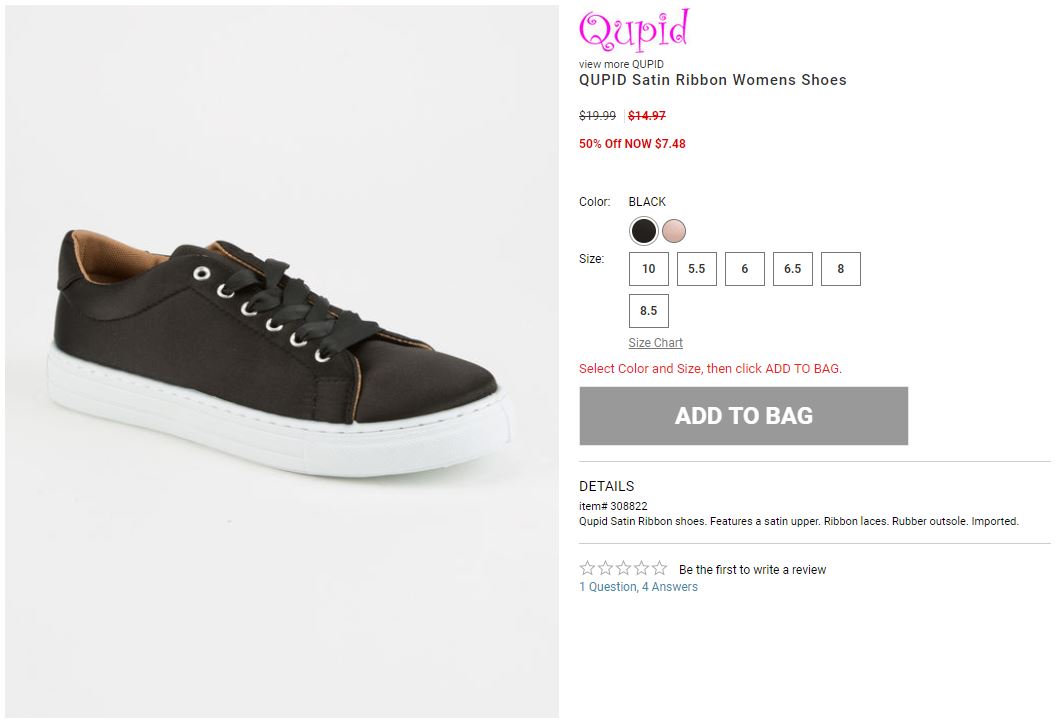The width and height of the screenshot is (1060, 721).
Task: Pick size 6
Action: coord(745,269)
